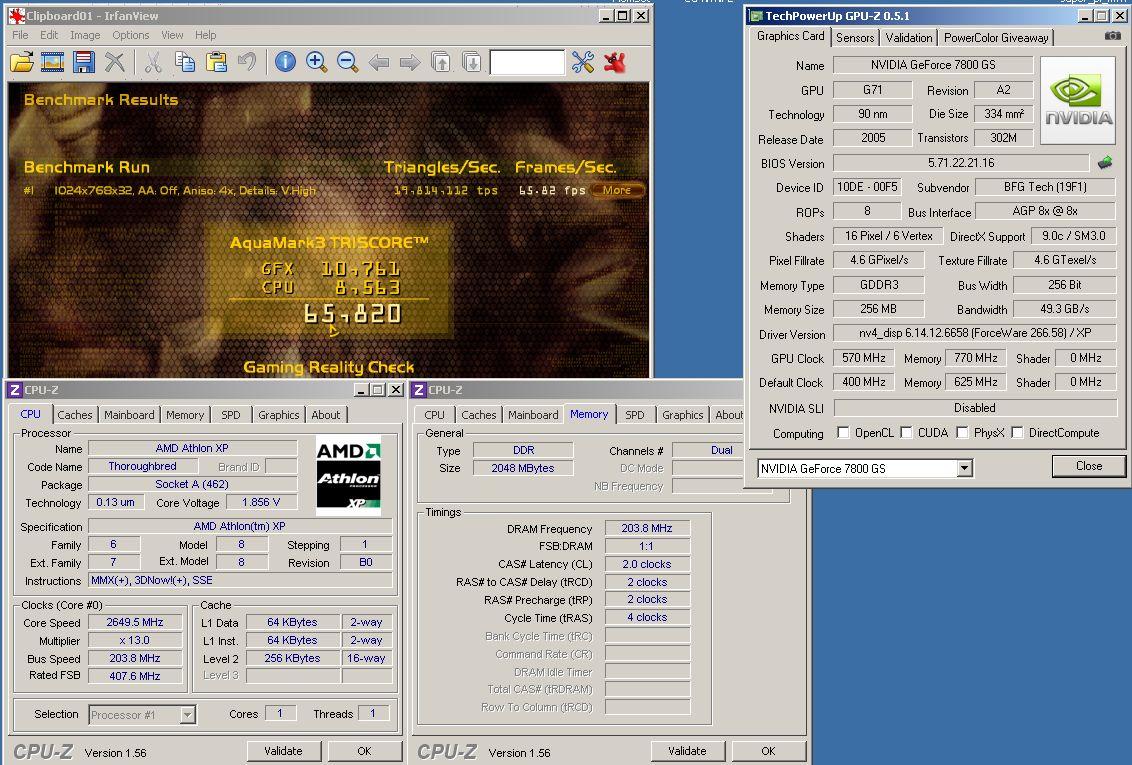
Task: Switch to Memory tab in left CPU-Z
Action: click(185, 415)
